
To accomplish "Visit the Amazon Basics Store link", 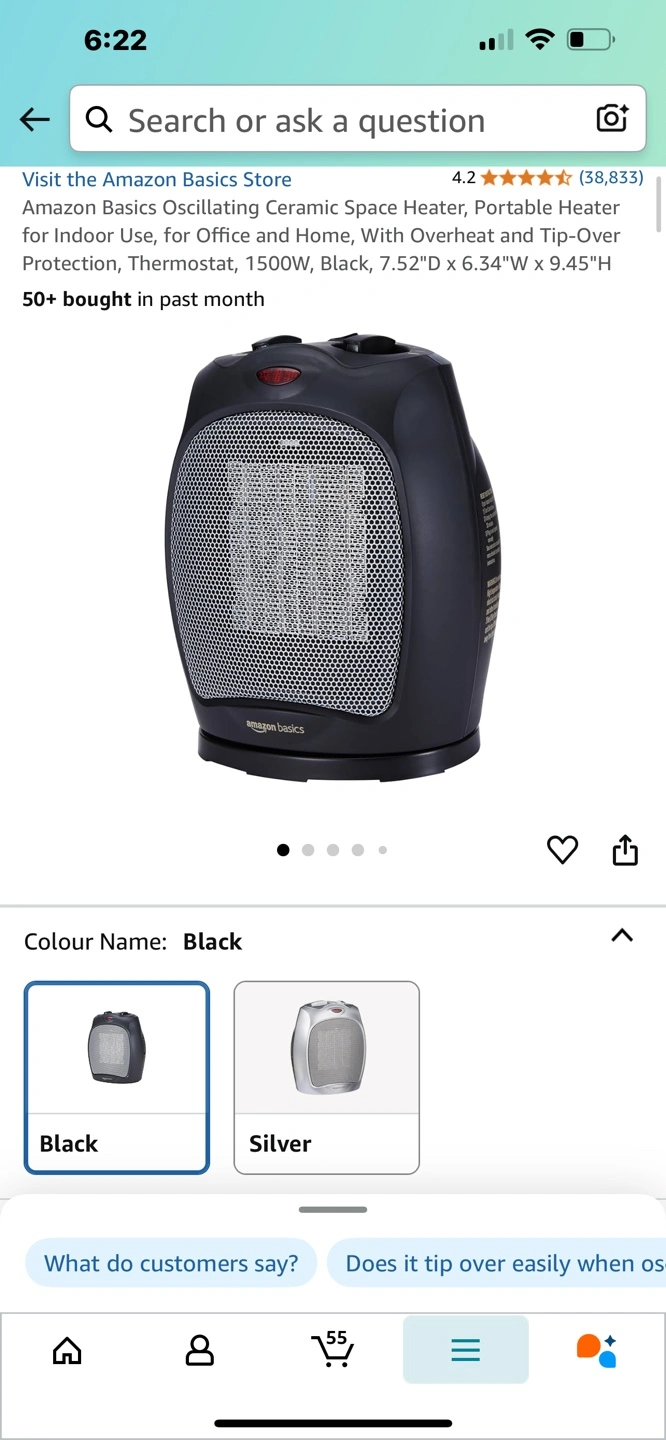I will [x=157, y=180].
